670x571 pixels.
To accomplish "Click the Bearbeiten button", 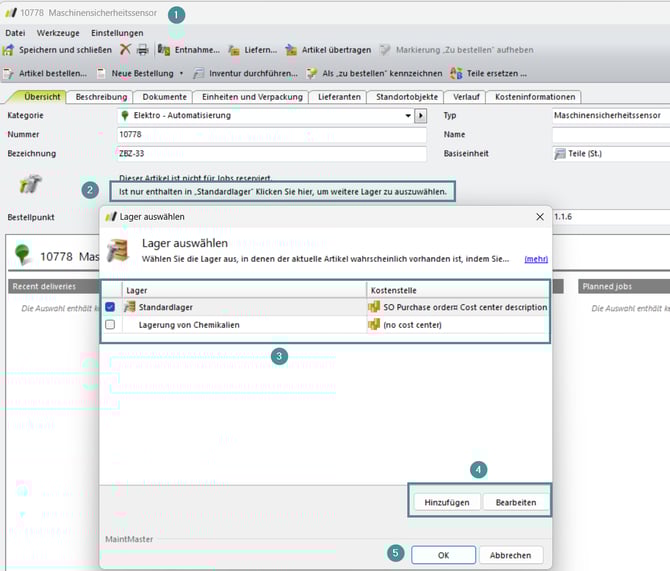I will click(516, 503).
